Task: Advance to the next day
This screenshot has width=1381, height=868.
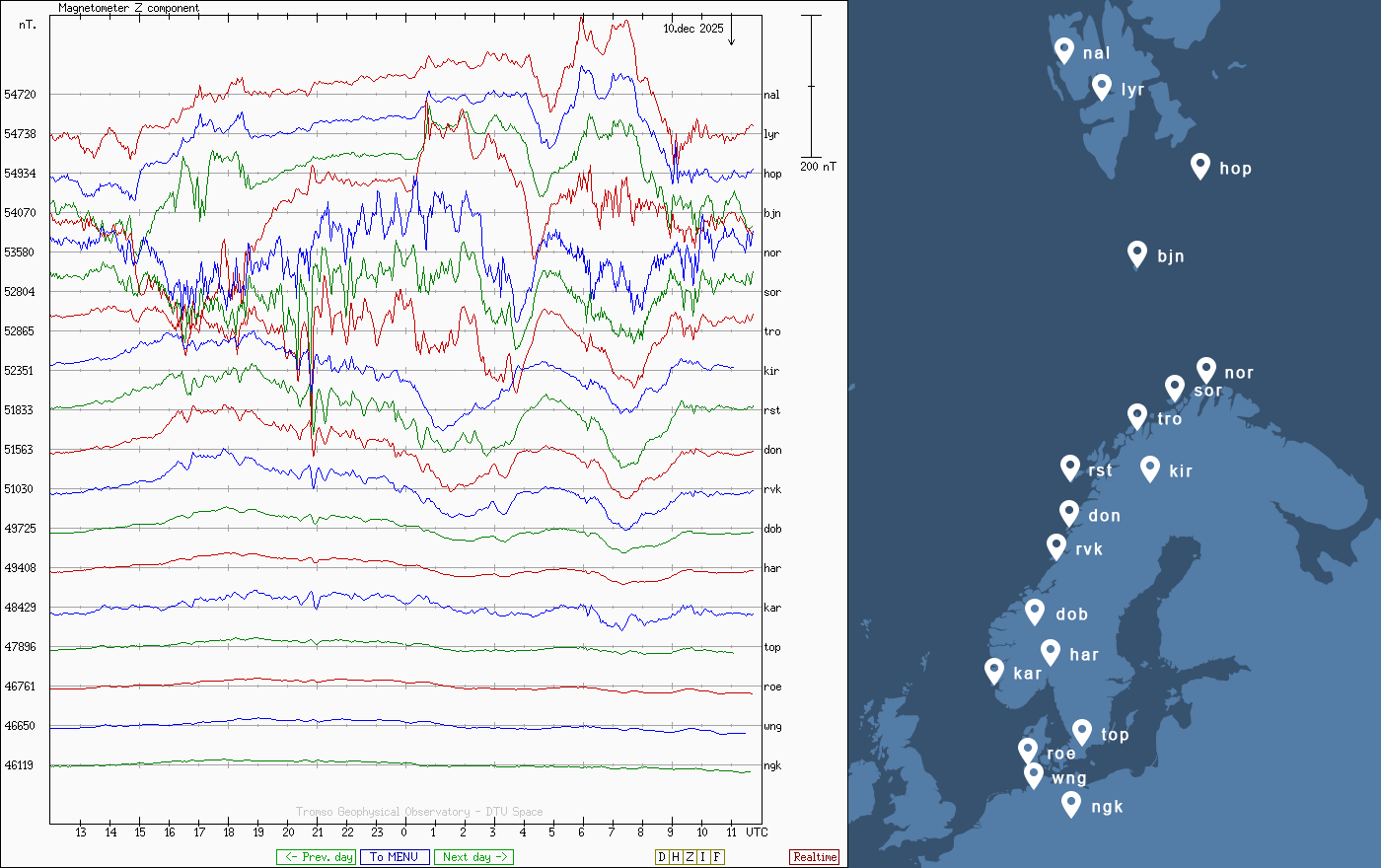Action: click(x=473, y=857)
